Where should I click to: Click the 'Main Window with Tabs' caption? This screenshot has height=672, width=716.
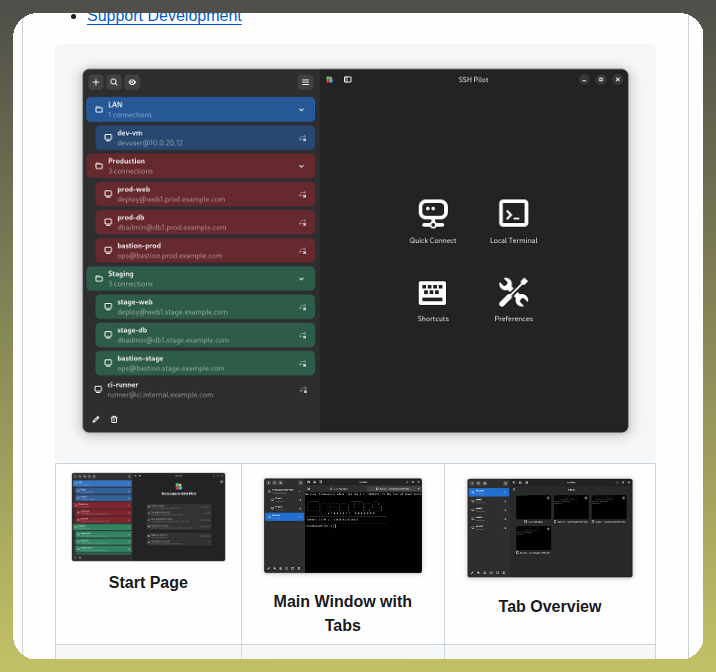(343, 613)
